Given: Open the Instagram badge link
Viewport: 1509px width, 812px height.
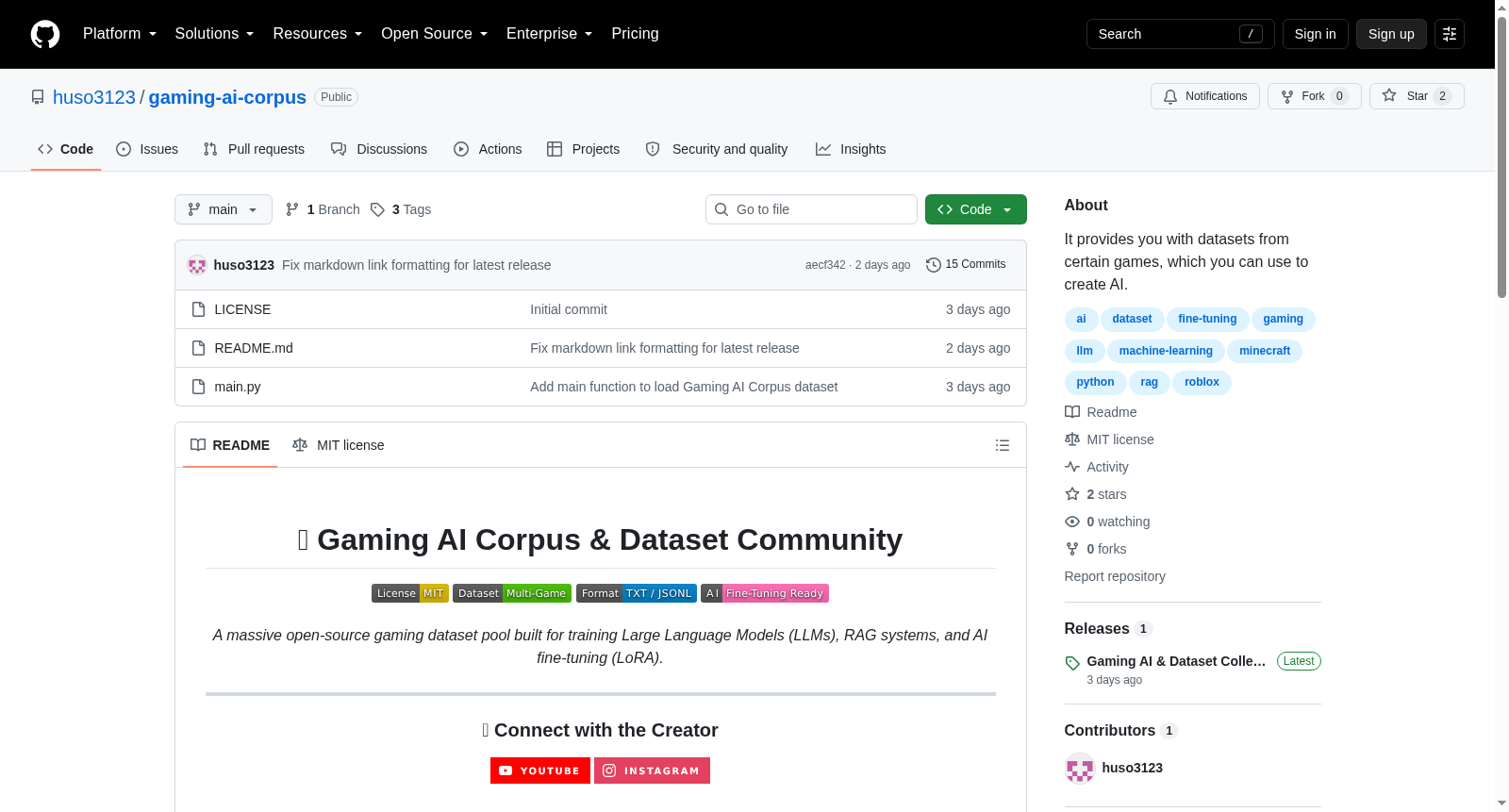Looking at the screenshot, I should pyautogui.click(x=652, y=771).
